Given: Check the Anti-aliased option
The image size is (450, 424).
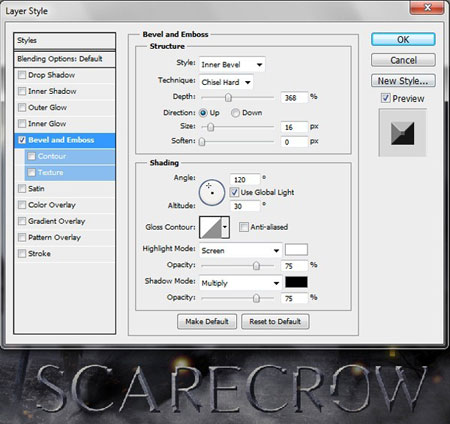Looking at the screenshot, I should [244, 227].
